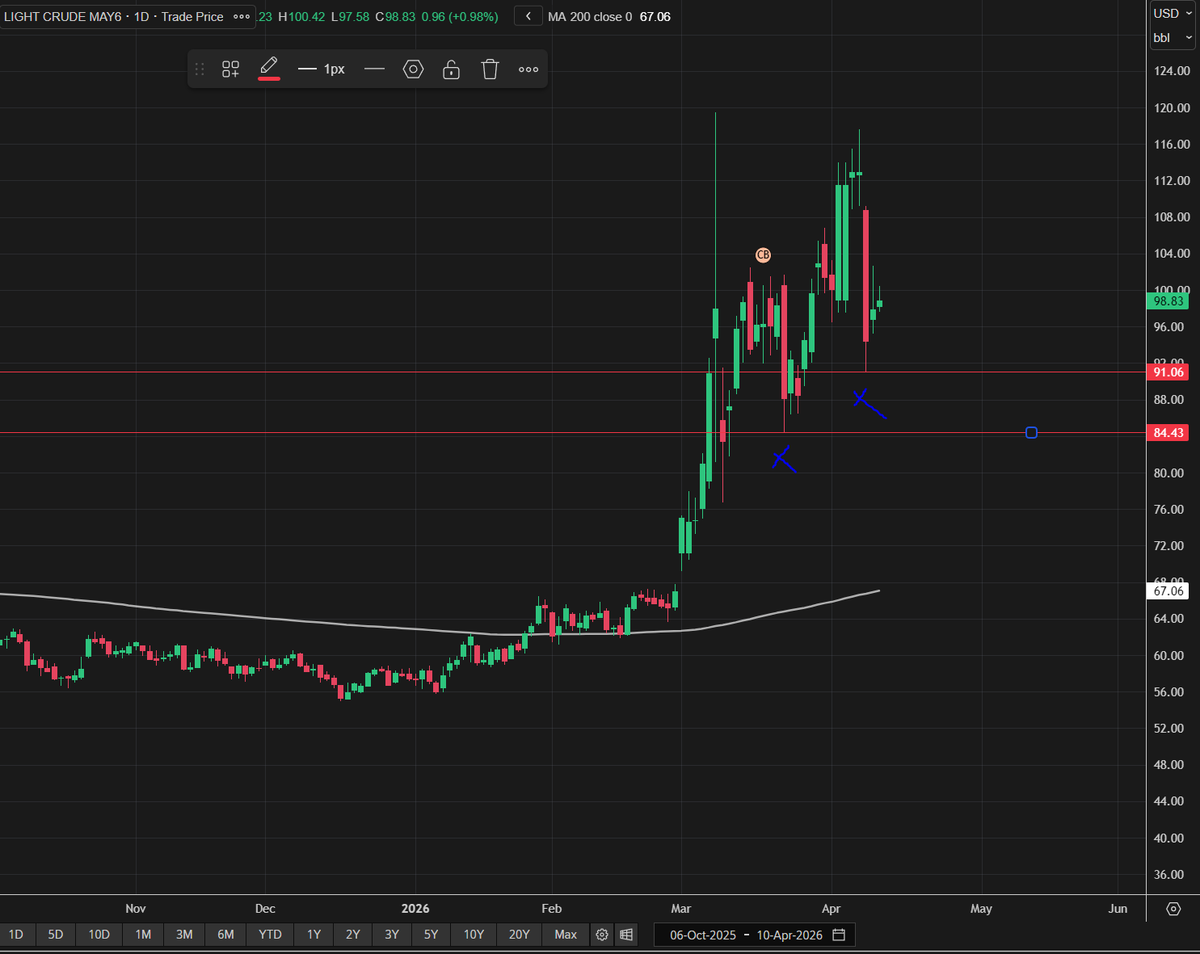Show the 2Y time range
The height and width of the screenshot is (954, 1200).
click(353, 934)
